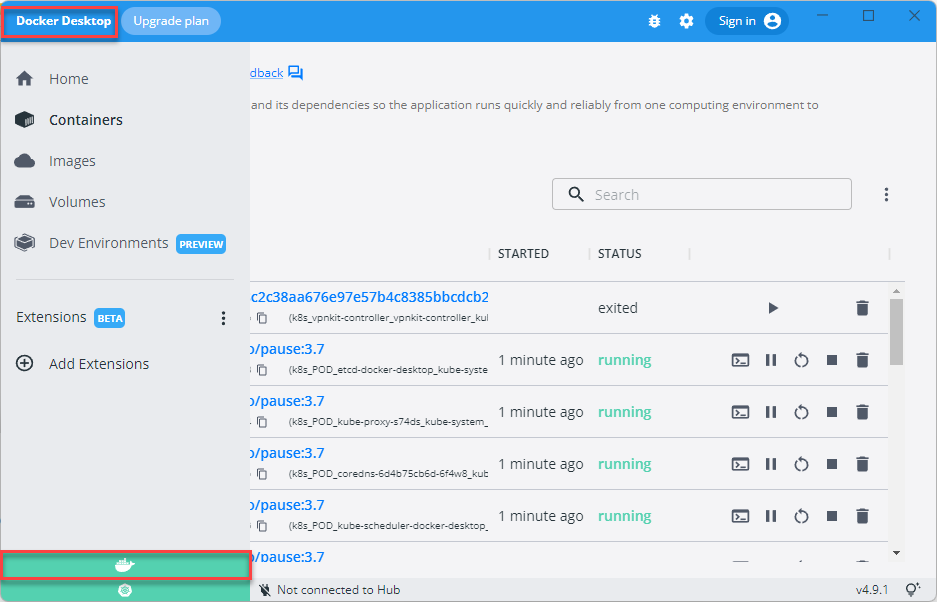Click the container list scrollbar thumb
937x602 pixels.
(896, 332)
